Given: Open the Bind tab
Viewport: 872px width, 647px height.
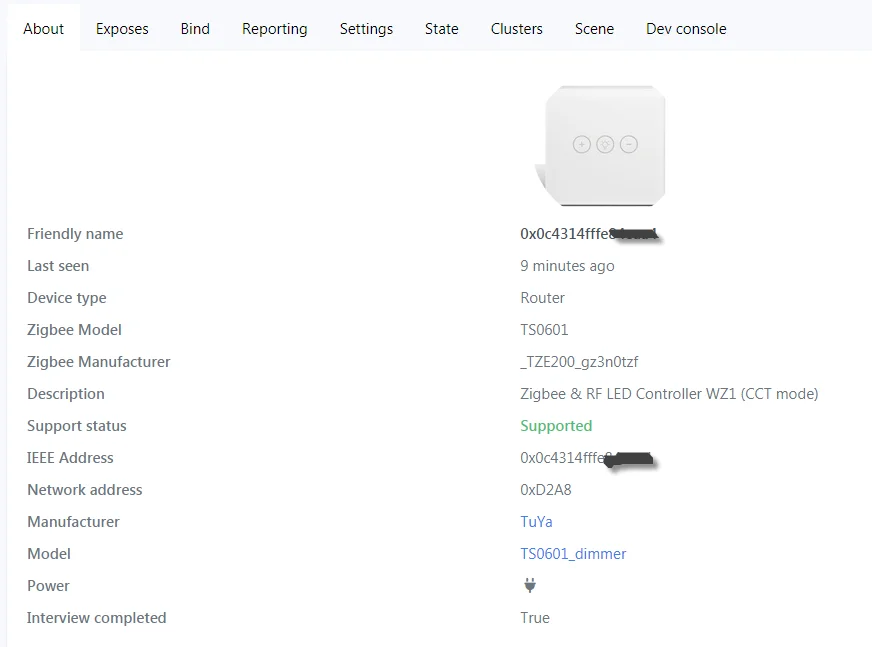Looking at the screenshot, I should [195, 29].
